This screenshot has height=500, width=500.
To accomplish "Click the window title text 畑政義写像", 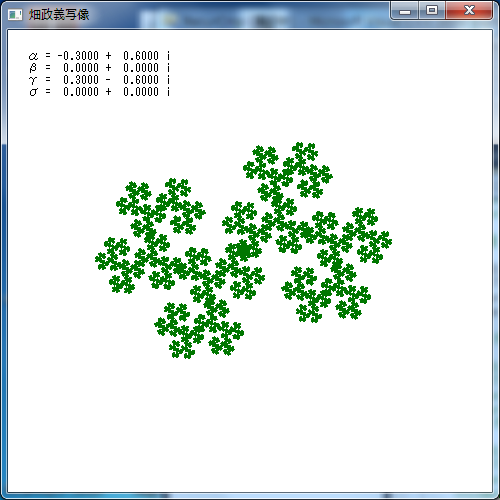I will (59, 15).
